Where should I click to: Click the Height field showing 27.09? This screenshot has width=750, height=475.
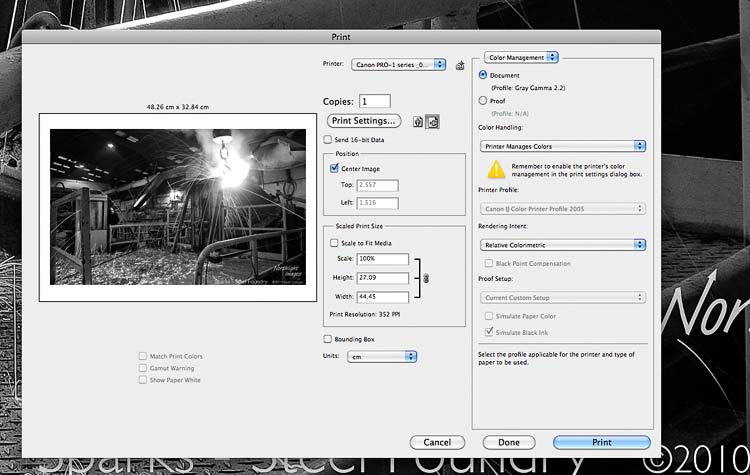pyautogui.click(x=383, y=278)
